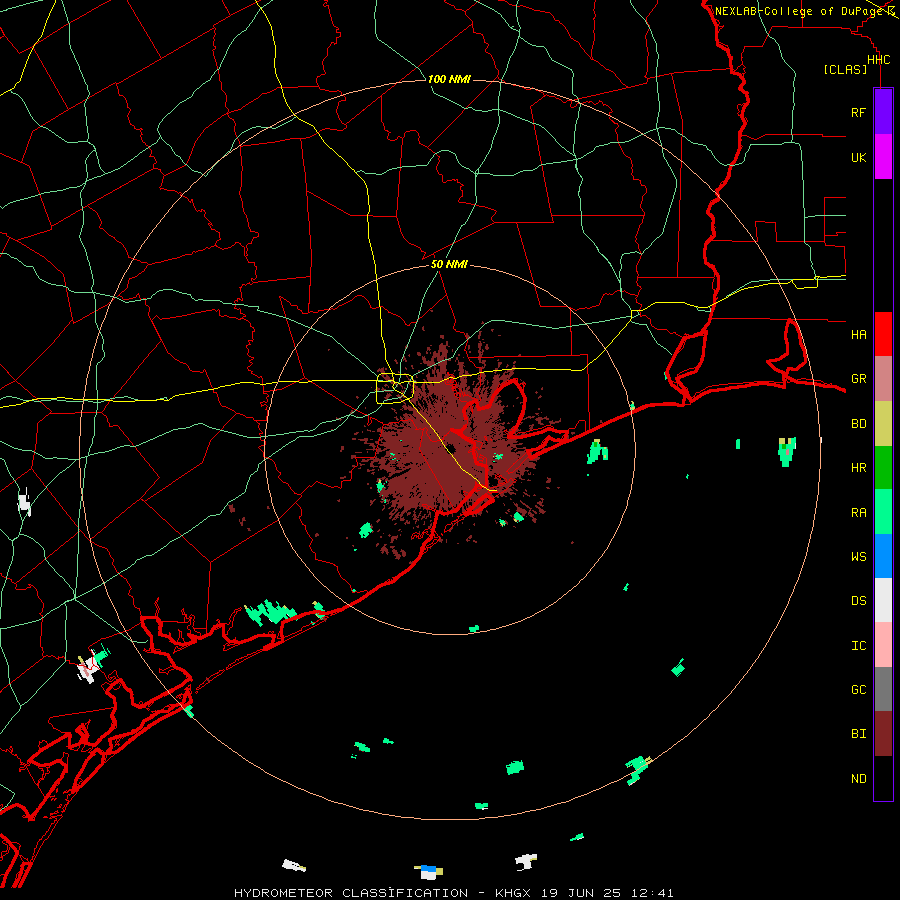Click the WS blue legend swatch
This screenshot has width=900, height=900.
(x=883, y=556)
